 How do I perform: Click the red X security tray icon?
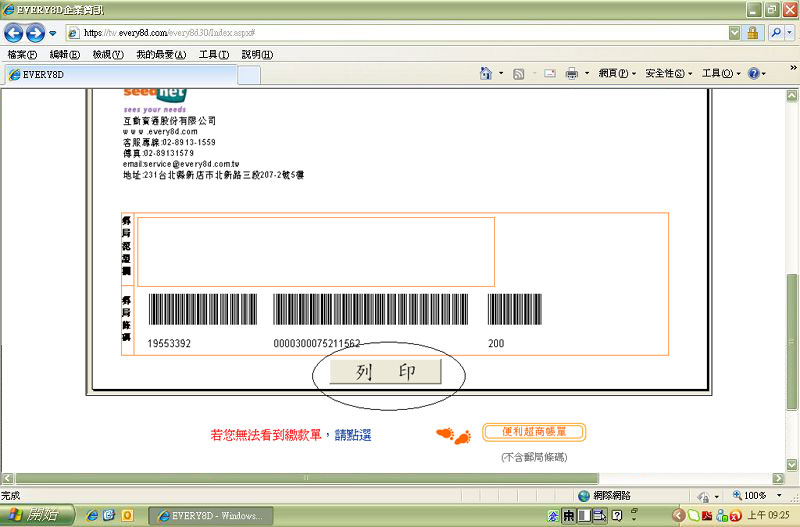tap(736, 516)
